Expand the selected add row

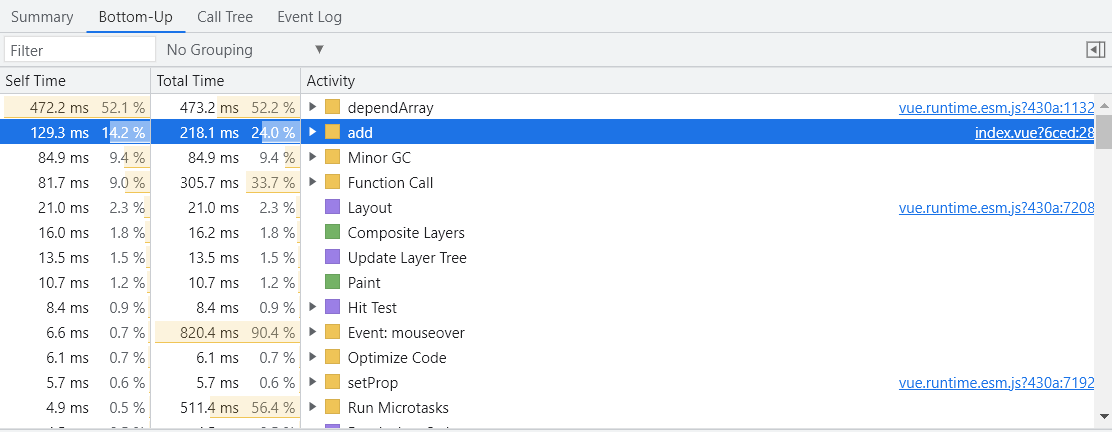point(313,132)
